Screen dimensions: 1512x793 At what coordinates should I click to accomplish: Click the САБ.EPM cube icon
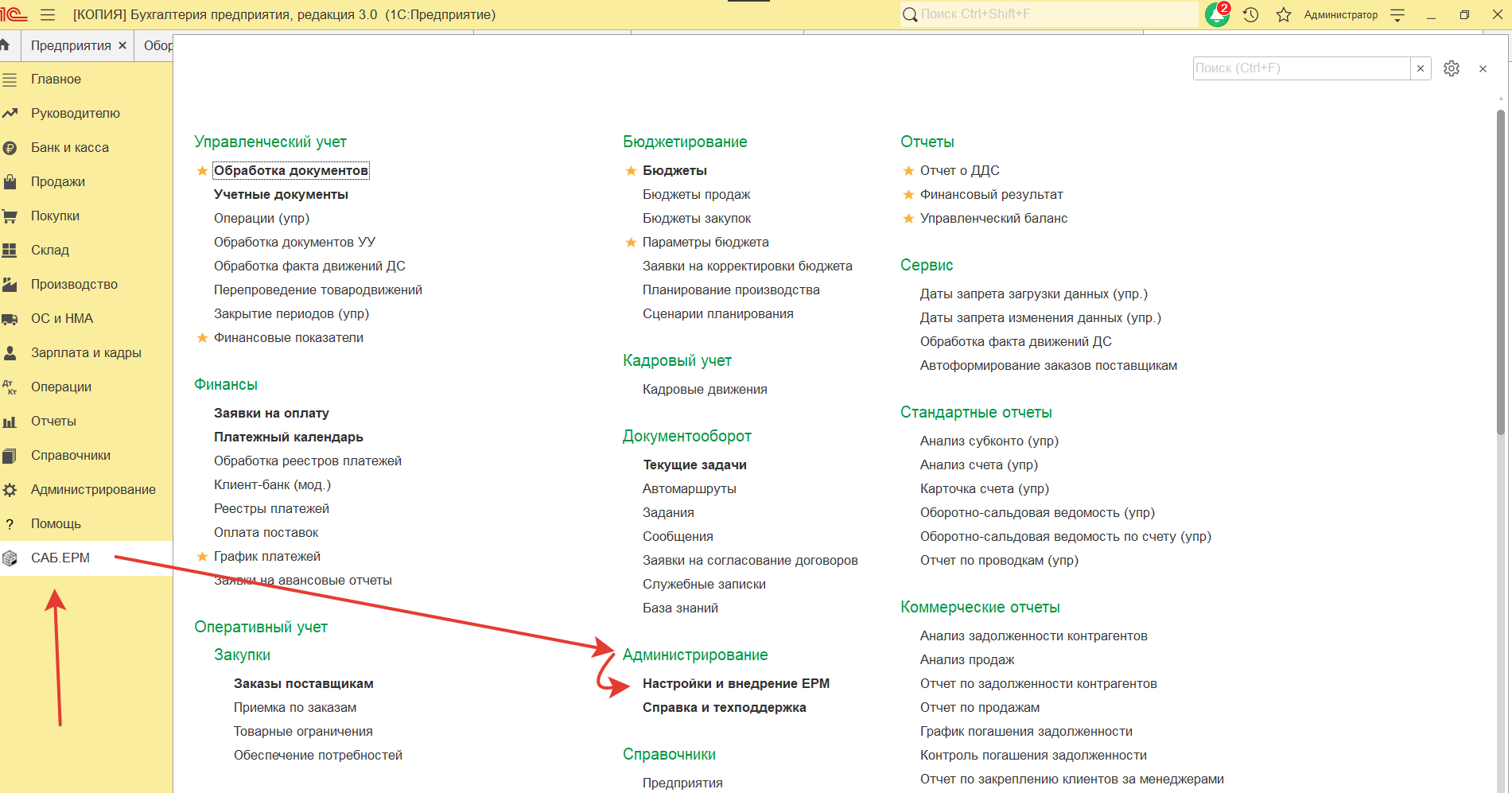coord(10,558)
